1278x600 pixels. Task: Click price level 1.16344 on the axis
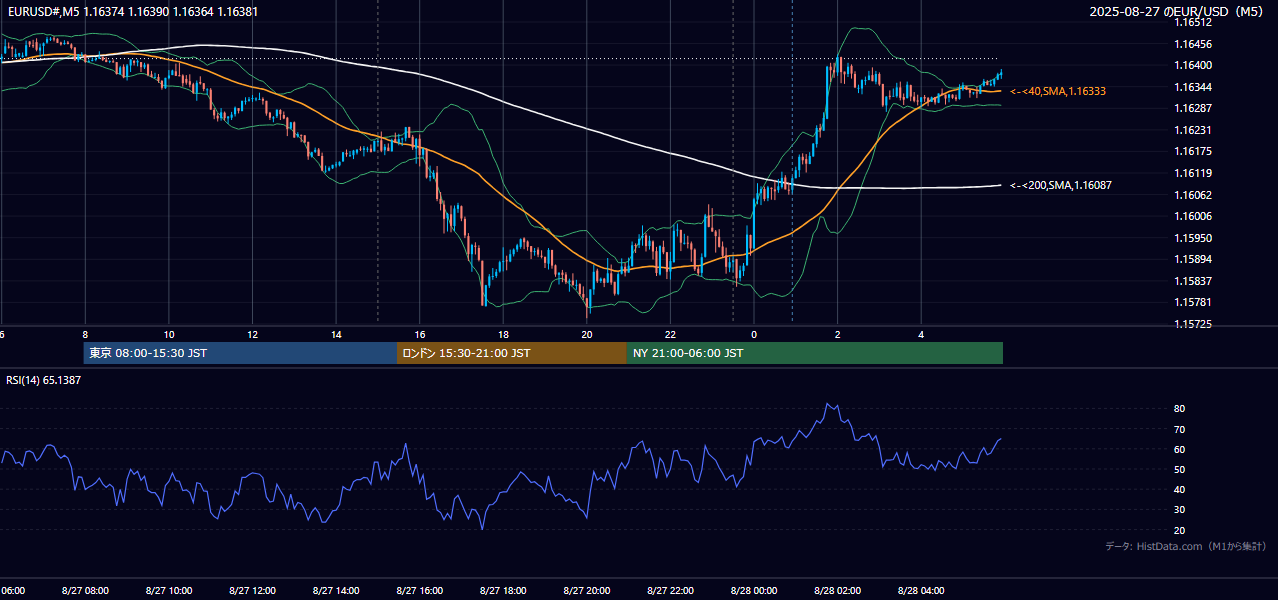(x=1195, y=87)
